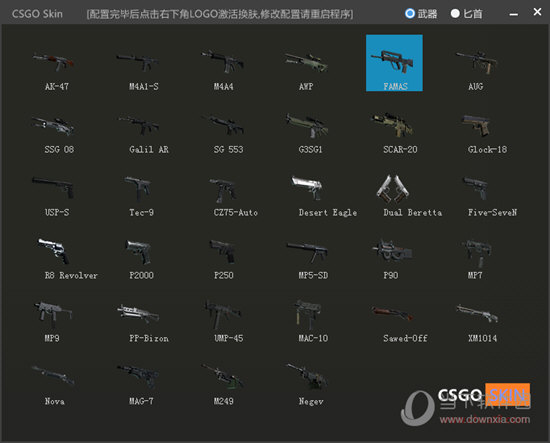Select the 武器 (weapons) radio button
This screenshot has width=550, height=443.
point(410,13)
